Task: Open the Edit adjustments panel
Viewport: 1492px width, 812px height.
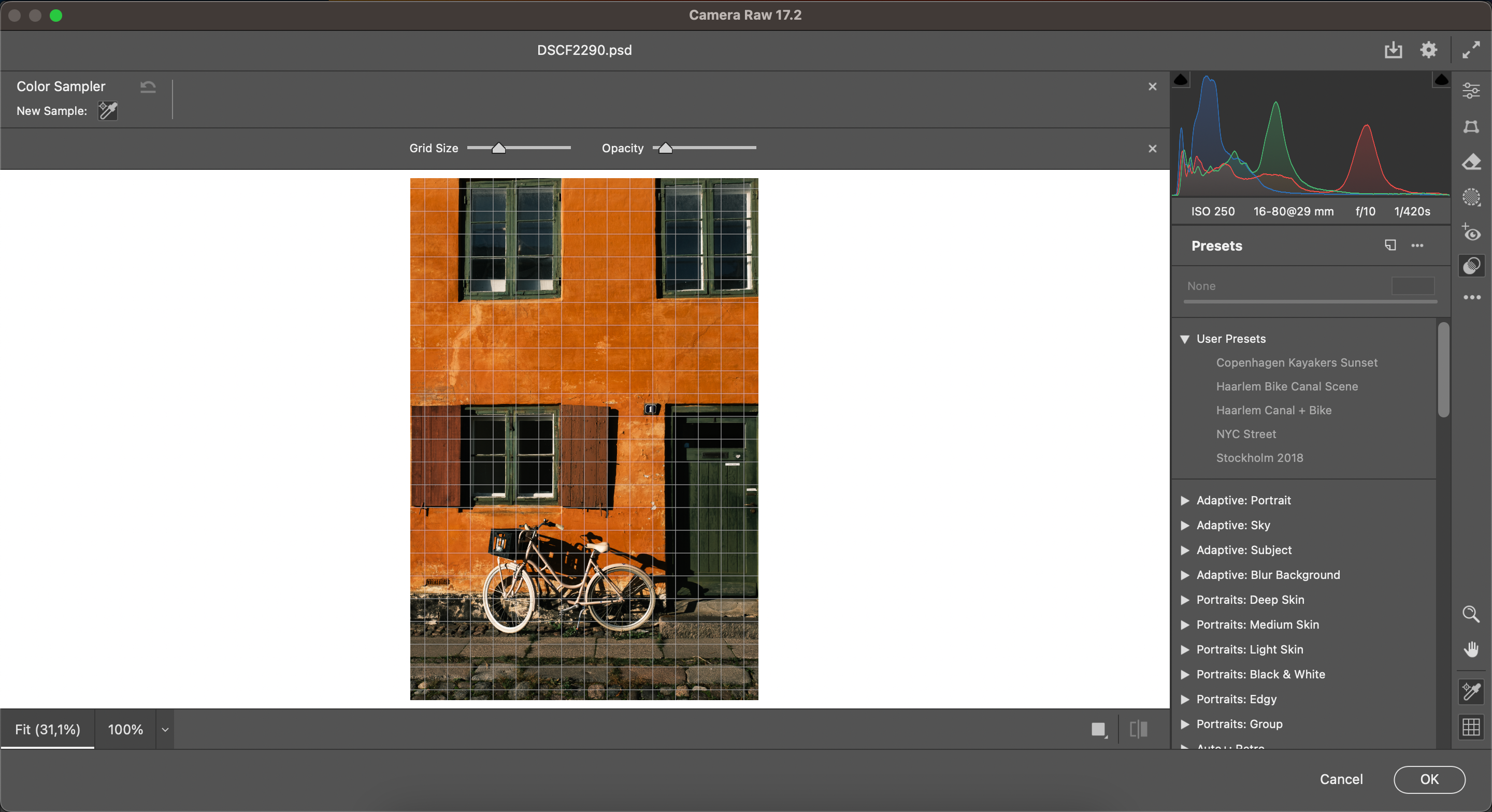Action: pos(1471,90)
